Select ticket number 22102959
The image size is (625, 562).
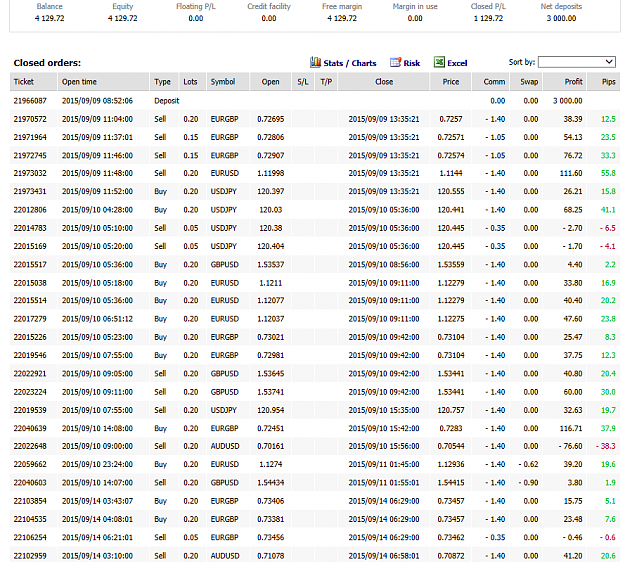[30, 556]
